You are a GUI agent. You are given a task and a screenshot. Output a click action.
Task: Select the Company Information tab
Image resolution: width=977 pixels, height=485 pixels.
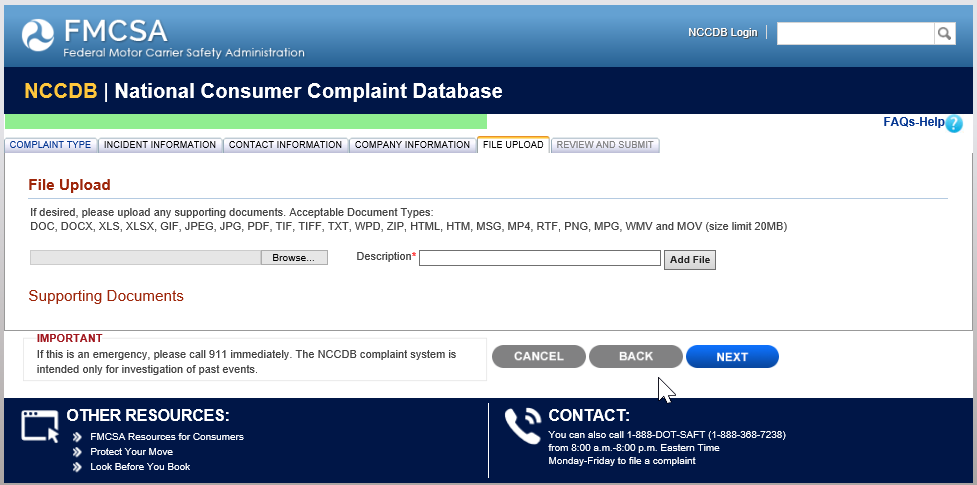pos(412,145)
